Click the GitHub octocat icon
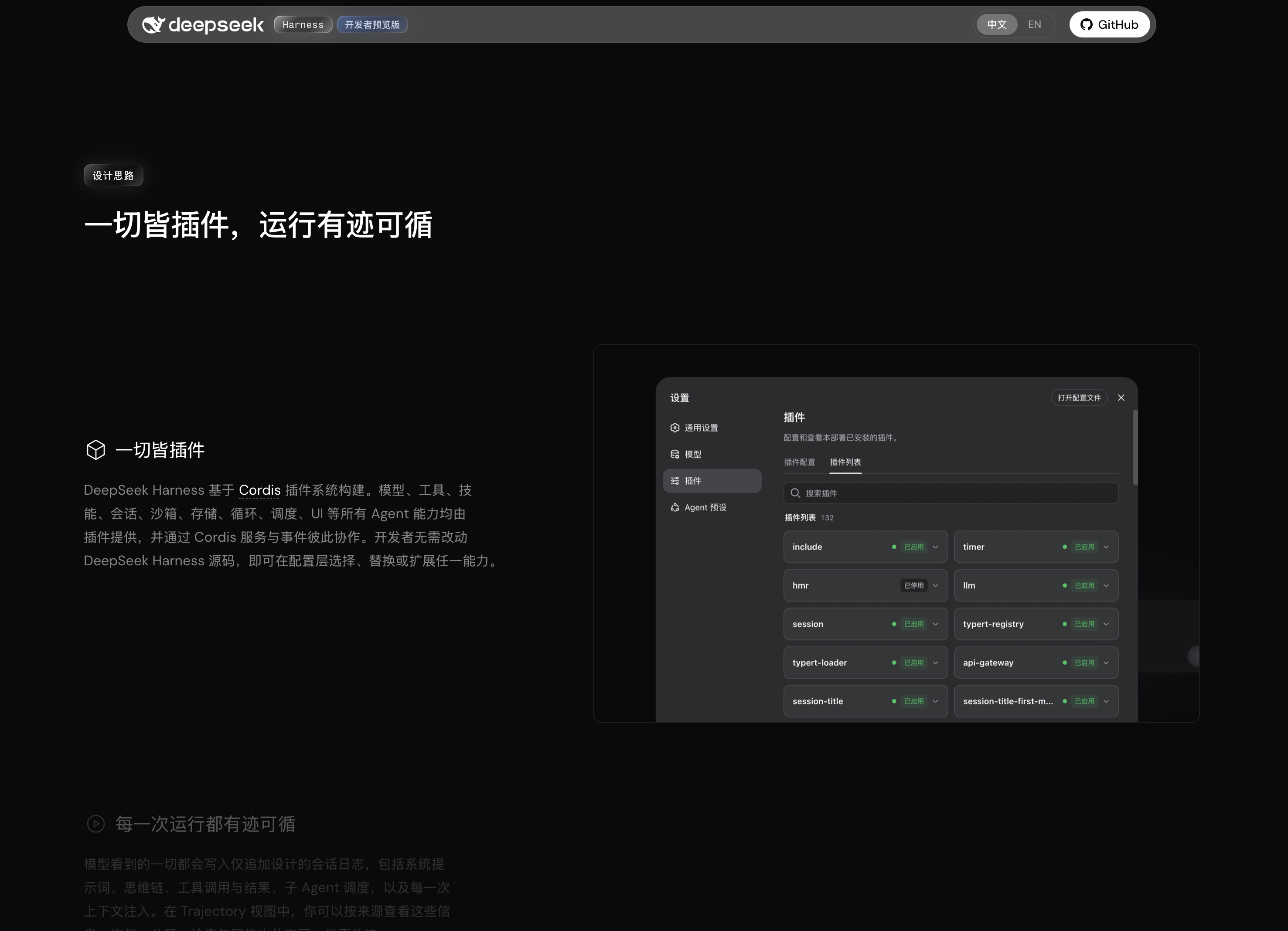1288x931 pixels. (x=1087, y=24)
